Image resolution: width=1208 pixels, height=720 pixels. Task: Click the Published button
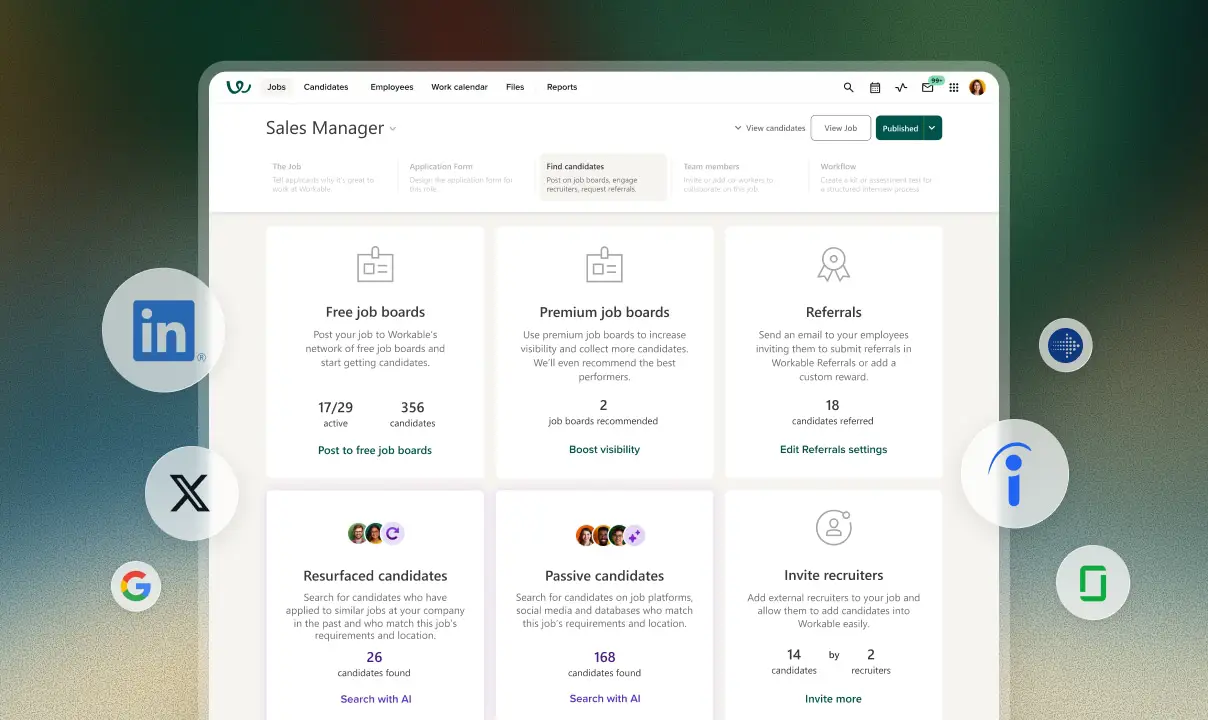(900, 128)
